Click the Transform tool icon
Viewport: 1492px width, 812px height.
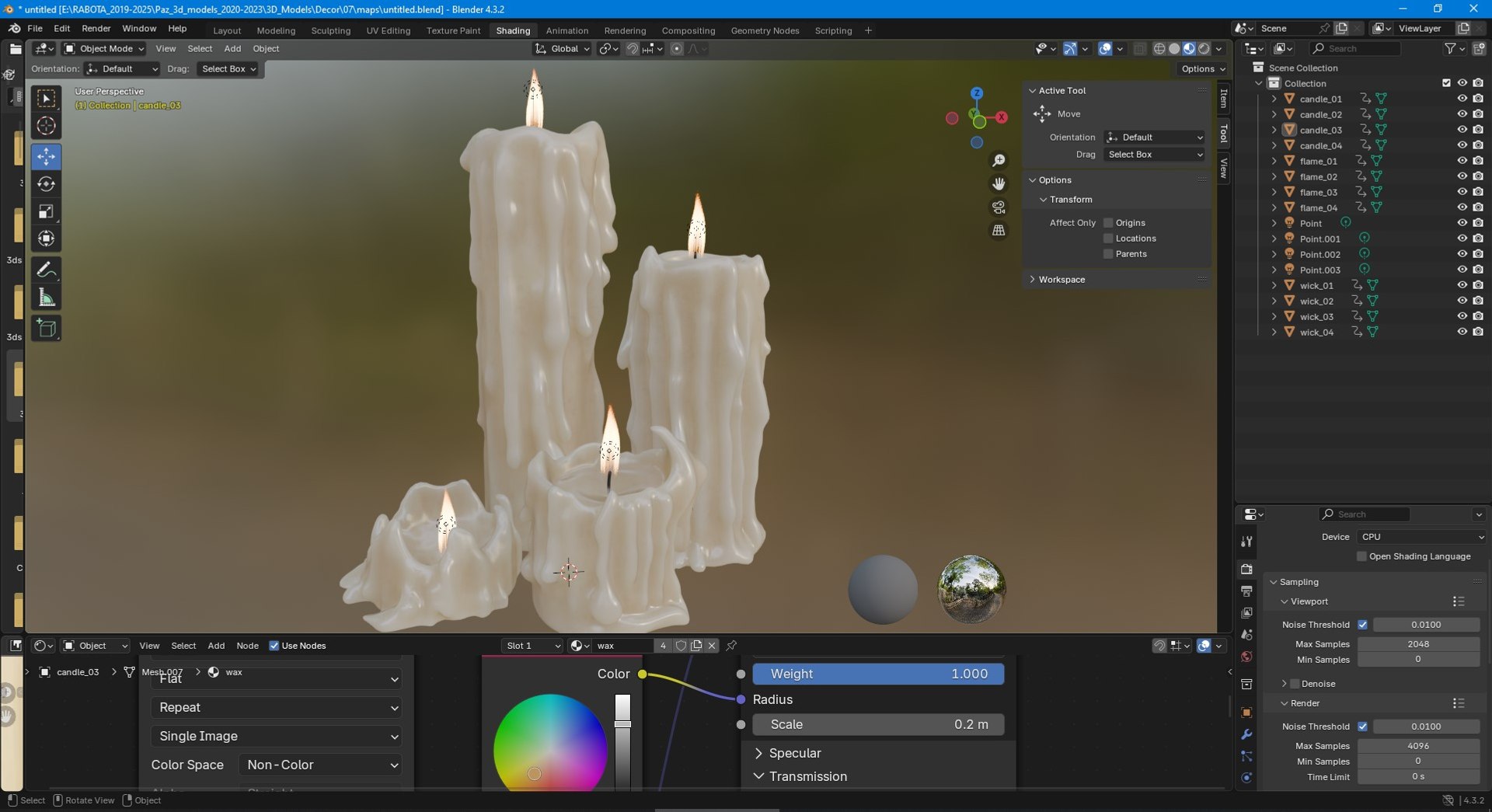tap(46, 239)
